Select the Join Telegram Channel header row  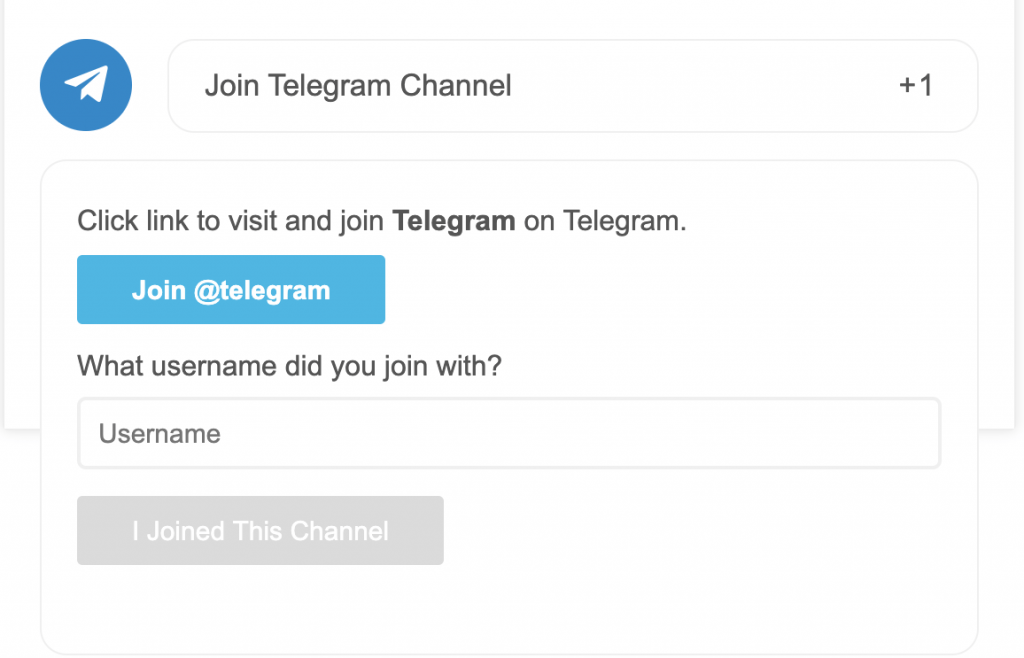575,86
